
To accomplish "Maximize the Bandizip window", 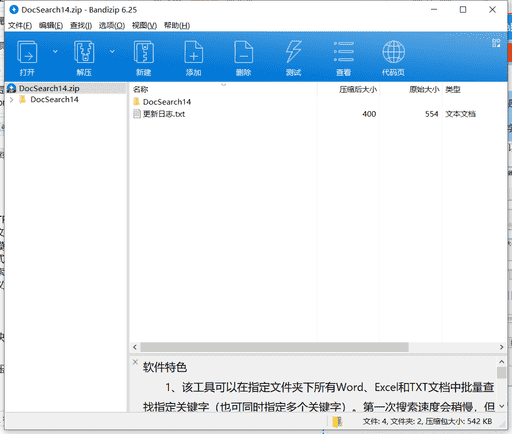I will pos(463,10).
